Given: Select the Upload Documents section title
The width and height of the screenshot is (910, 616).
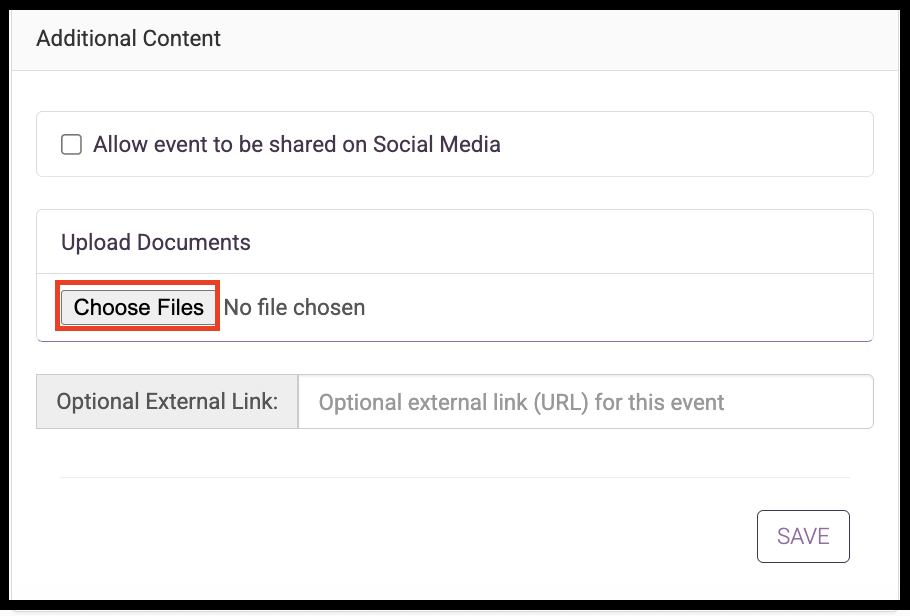Looking at the screenshot, I should [x=155, y=241].
